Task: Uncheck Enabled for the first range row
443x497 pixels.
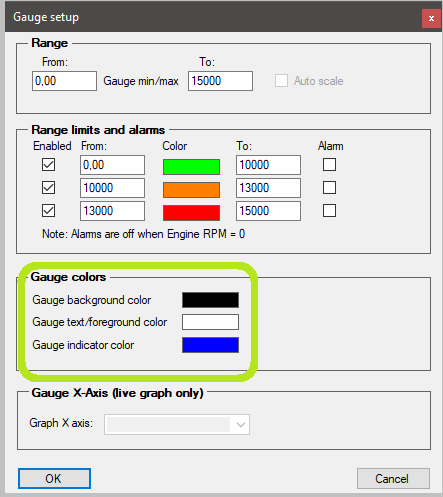Action: coord(48,165)
